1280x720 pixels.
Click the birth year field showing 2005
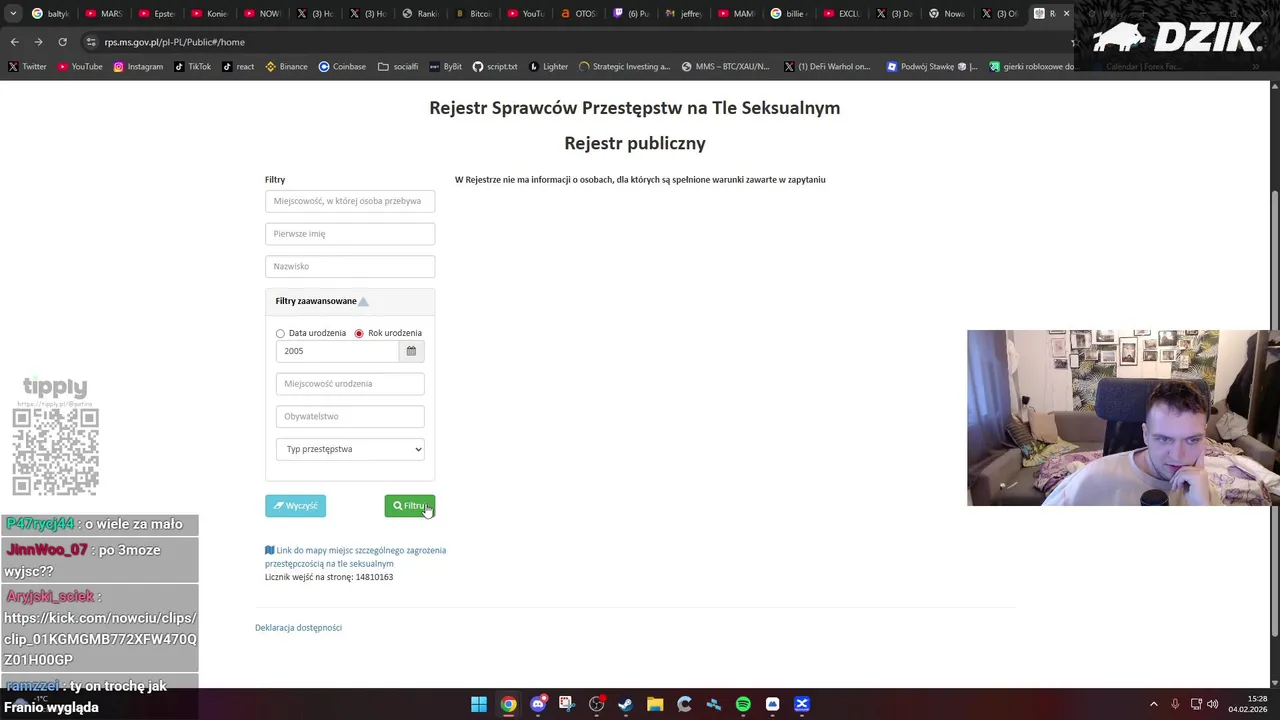pos(337,351)
